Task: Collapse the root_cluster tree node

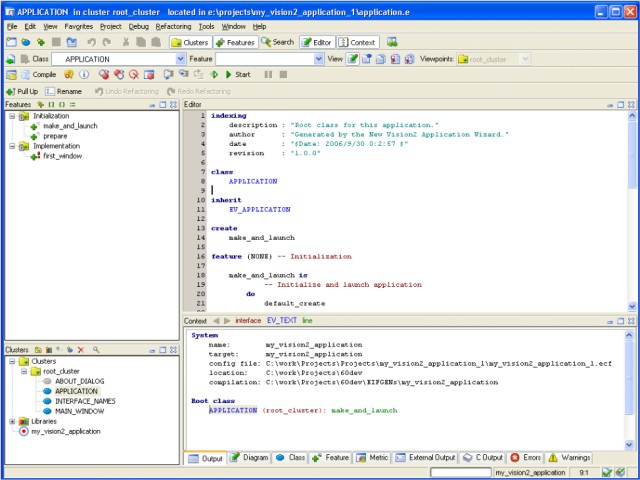Action: [24, 370]
